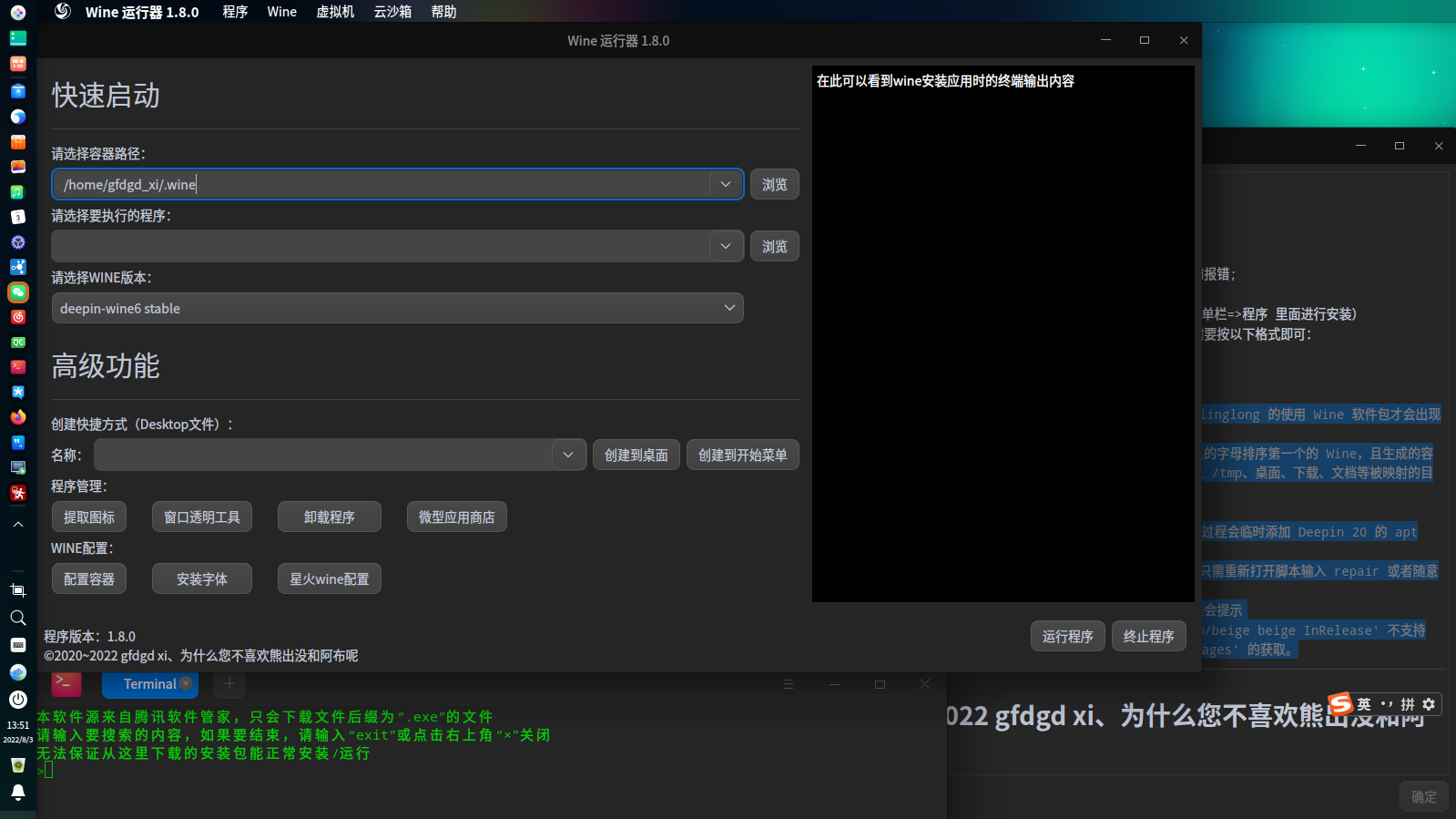This screenshot has height=819, width=1456.
Task: Open the green file manager dock icon
Action: [x=17, y=38]
